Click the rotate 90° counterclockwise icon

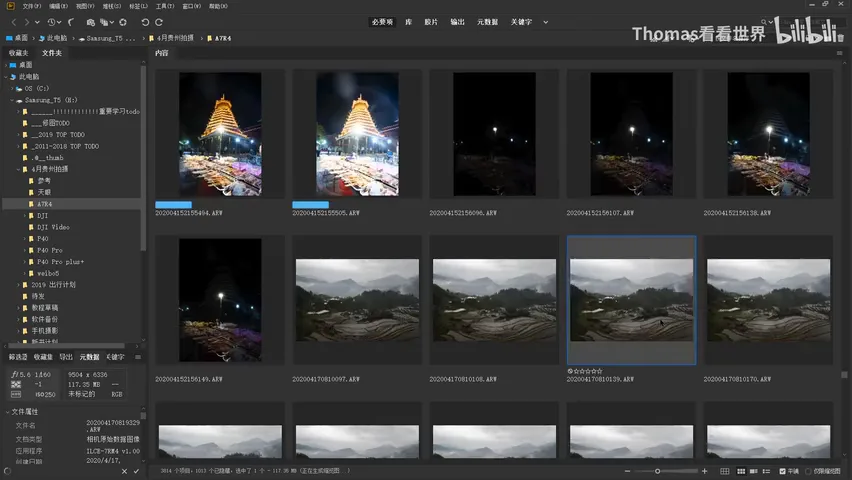point(145,22)
